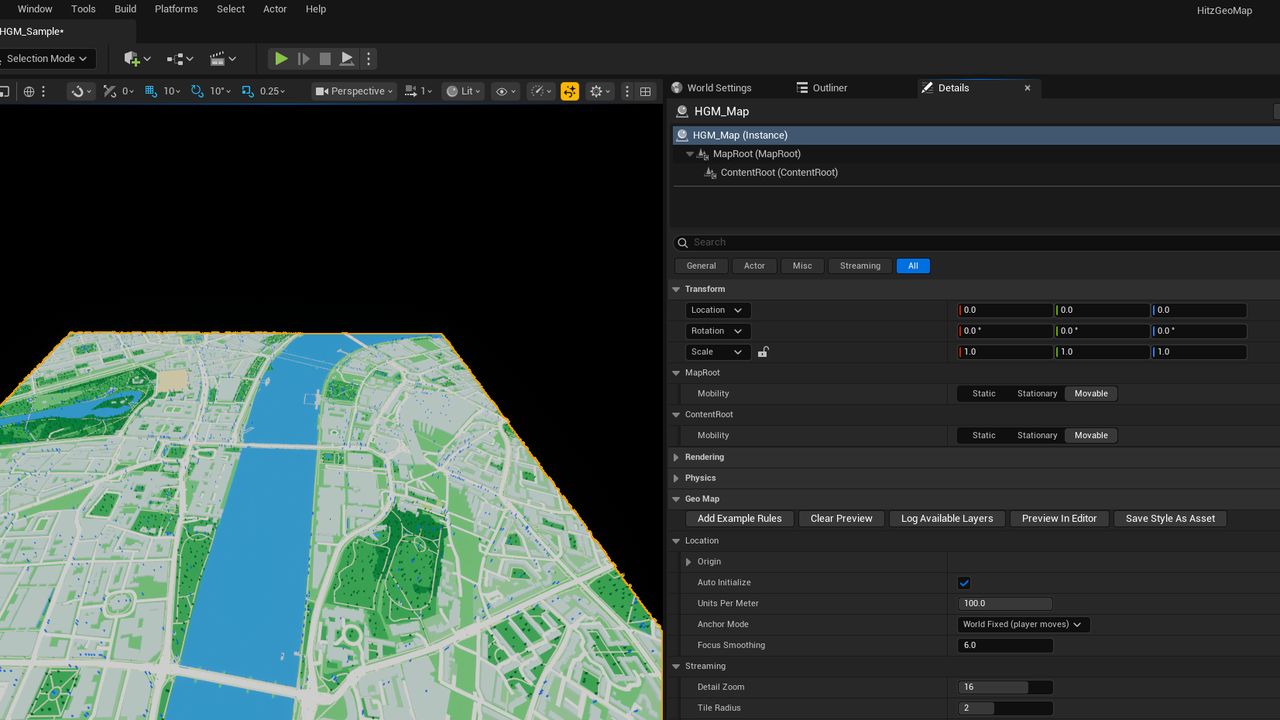The width and height of the screenshot is (1280, 720).
Task: Expand the Physics section
Action: pos(677,478)
